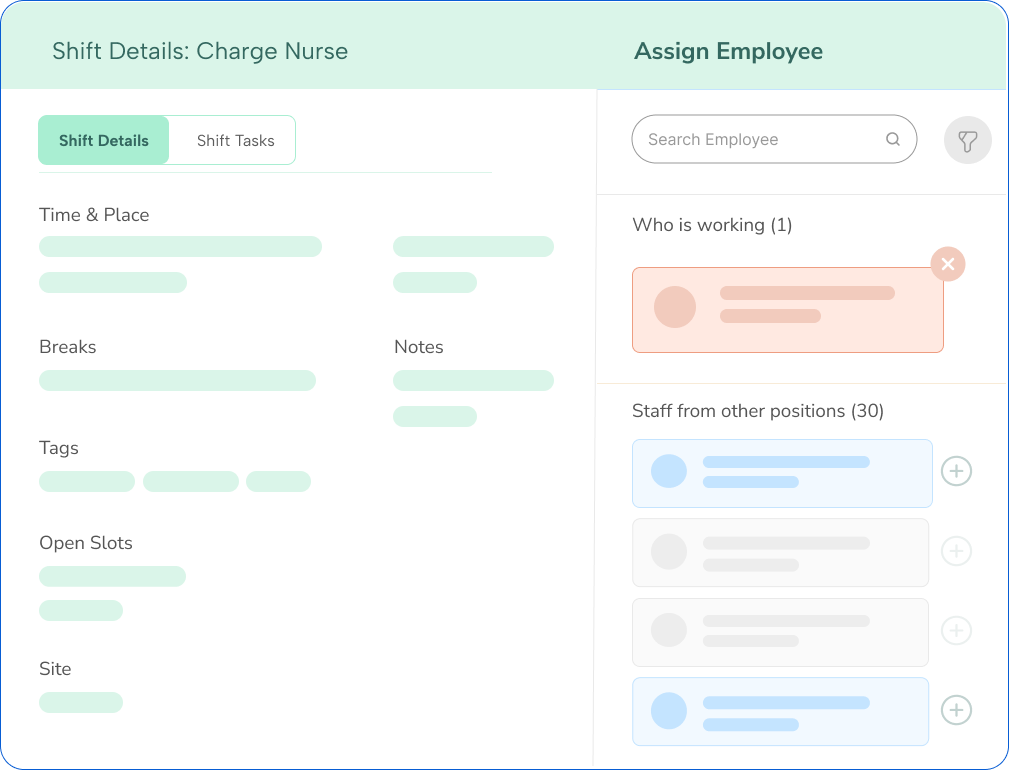The height and width of the screenshot is (770, 1009).
Task: Click the first line under Notes
Action: [473, 381]
